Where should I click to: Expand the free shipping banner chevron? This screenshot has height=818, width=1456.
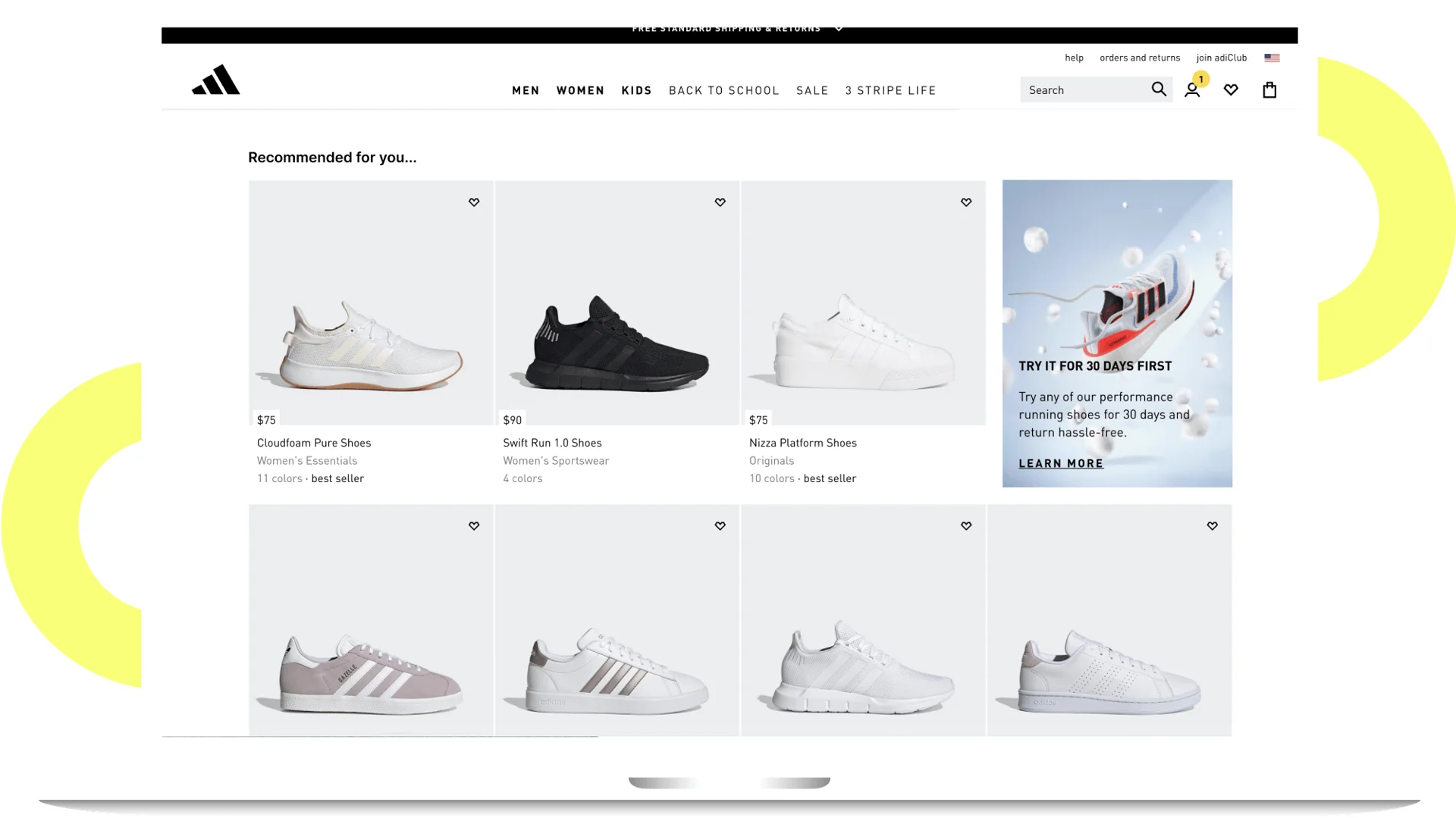pyautogui.click(x=839, y=29)
